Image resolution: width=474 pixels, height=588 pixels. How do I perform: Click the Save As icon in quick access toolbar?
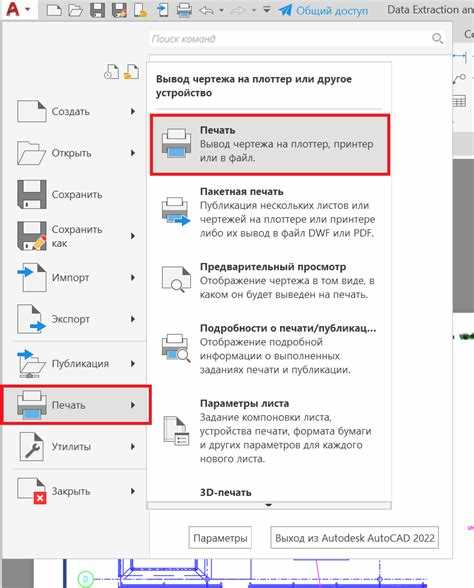coord(119,10)
